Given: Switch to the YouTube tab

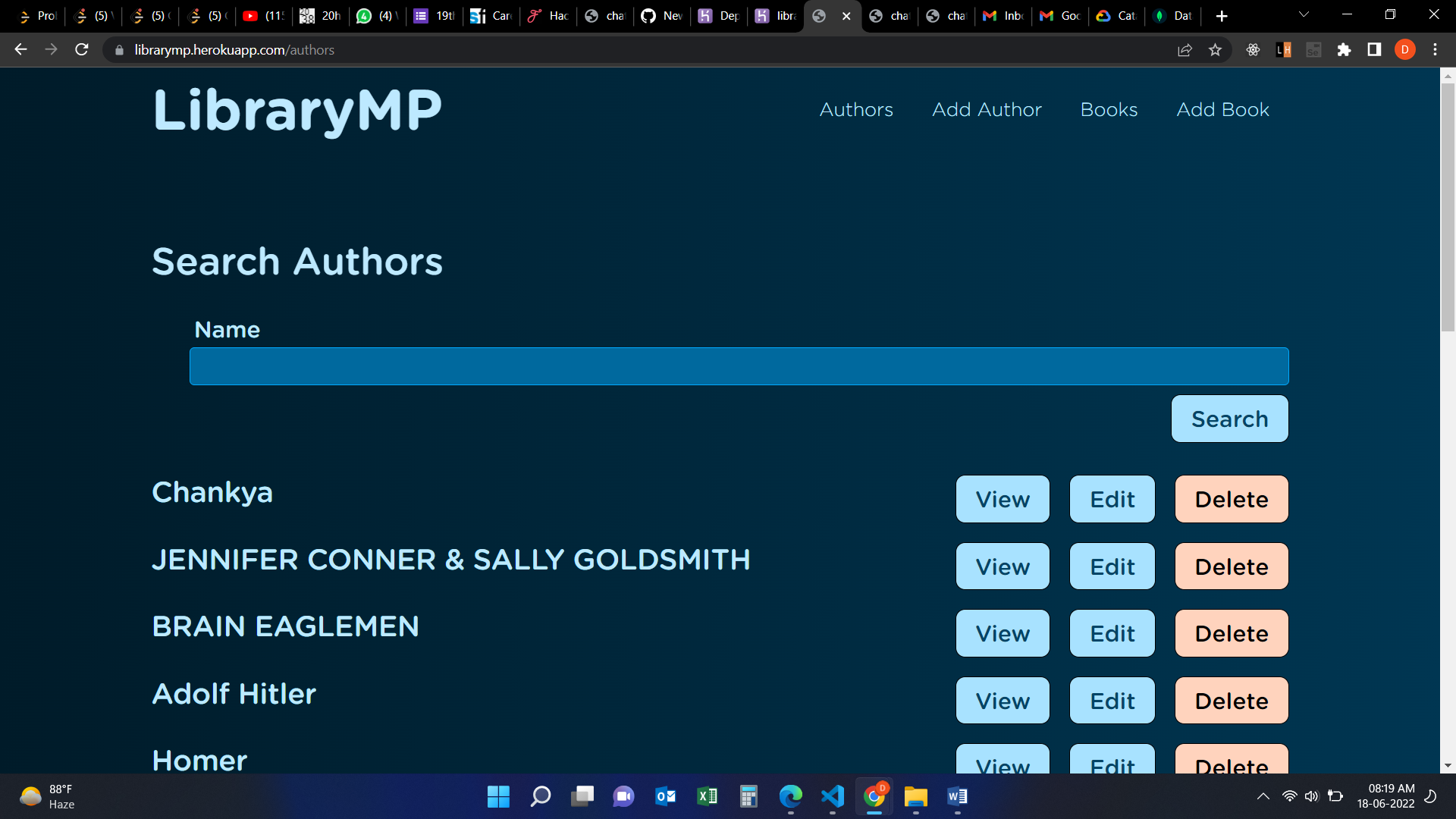Looking at the screenshot, I should 263,15.
